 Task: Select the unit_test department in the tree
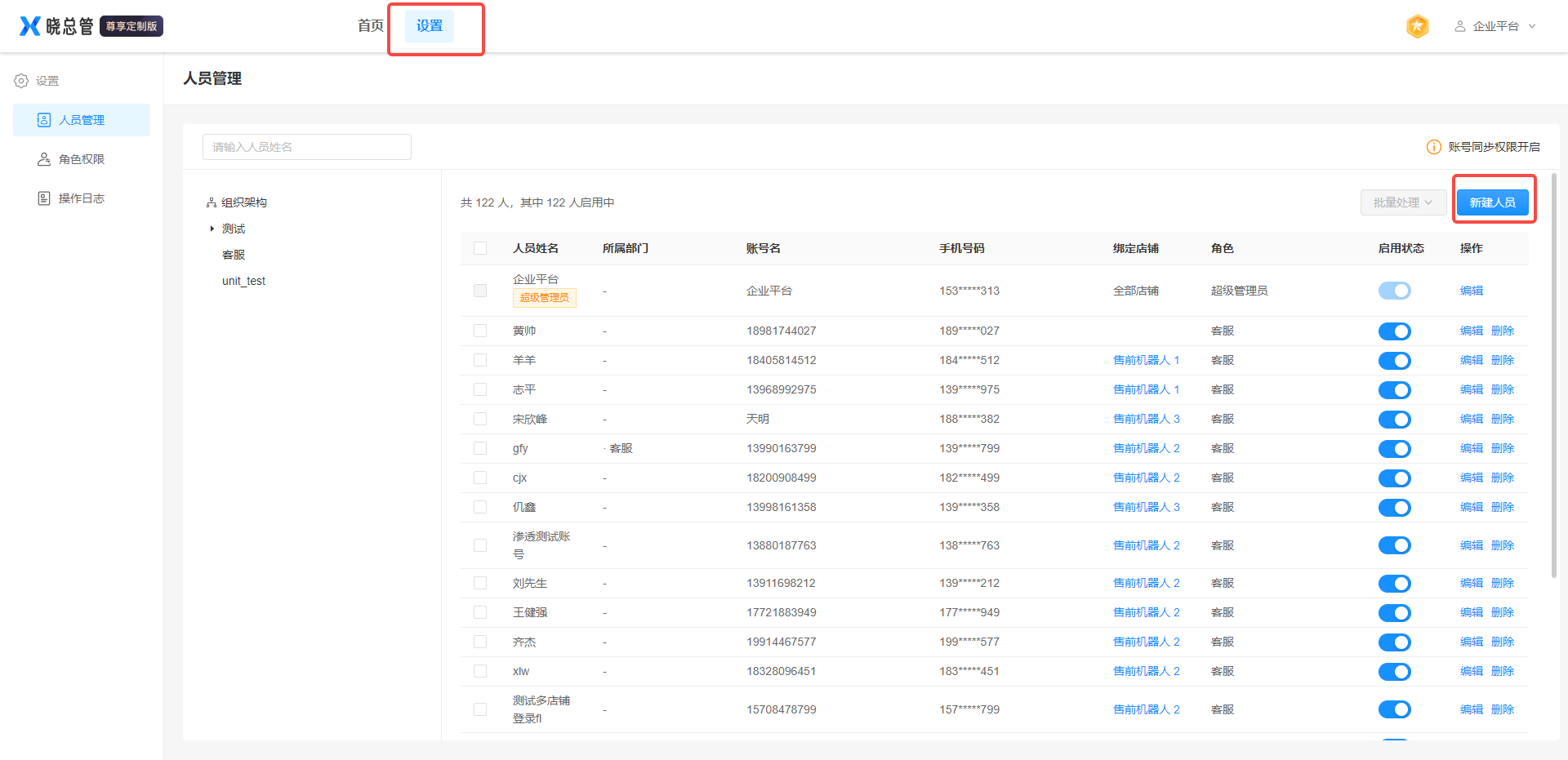pyautogui.click(x=243, y=281)
